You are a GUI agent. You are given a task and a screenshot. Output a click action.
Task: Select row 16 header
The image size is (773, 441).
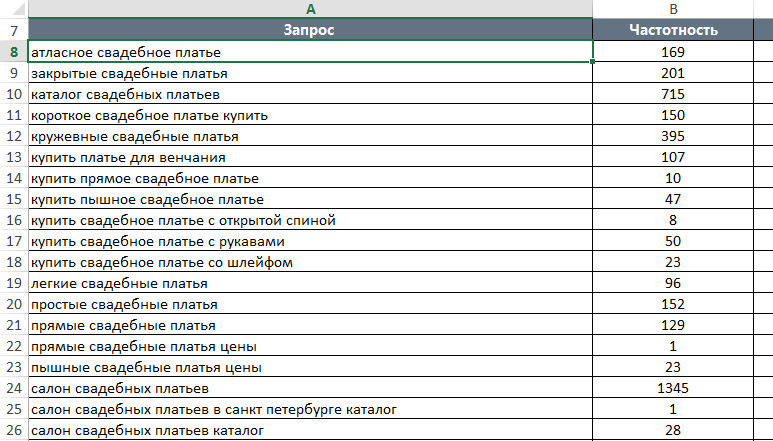(14, 220)
